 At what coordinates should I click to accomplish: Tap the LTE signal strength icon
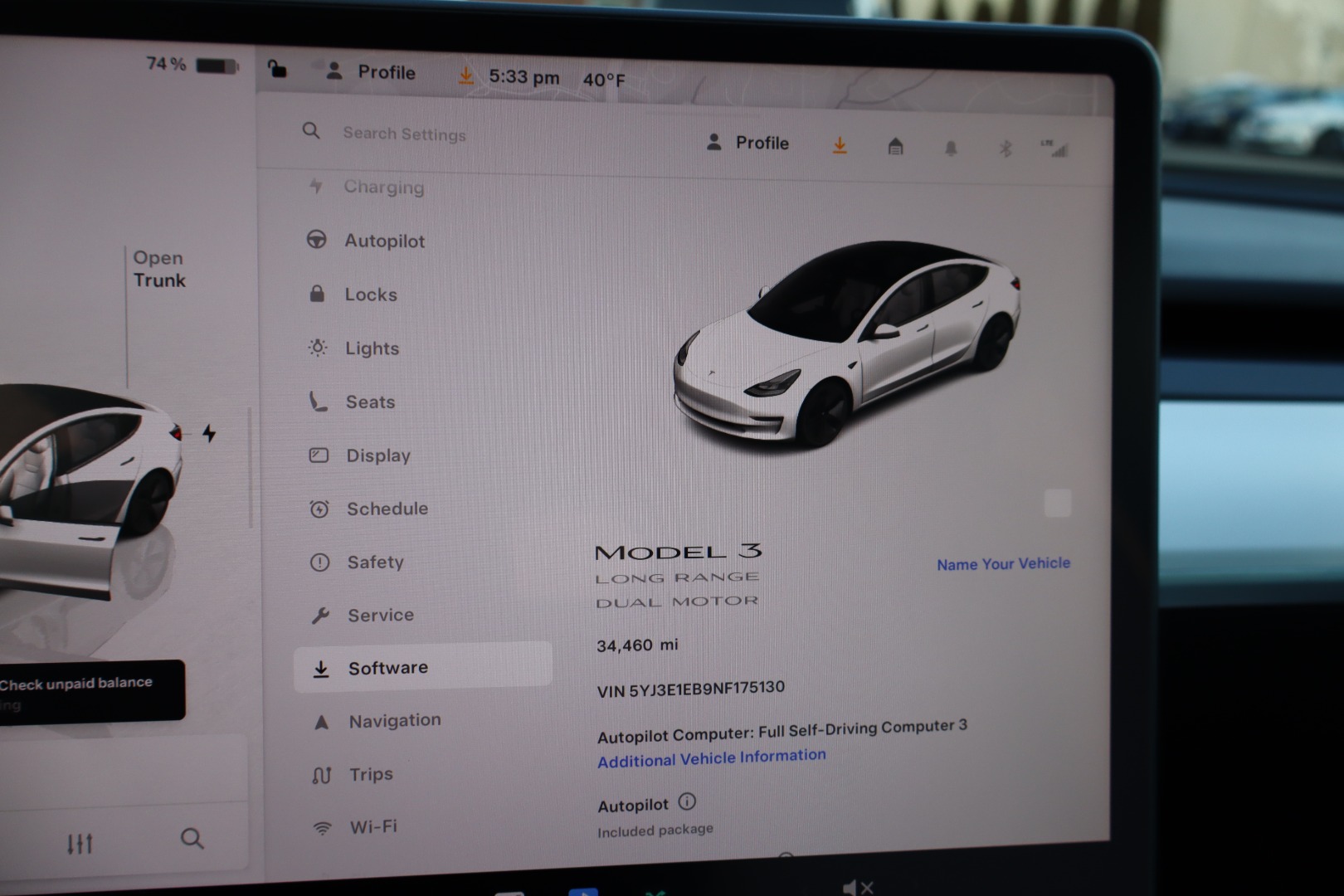pyautogui.click(x=1054, y=149)
